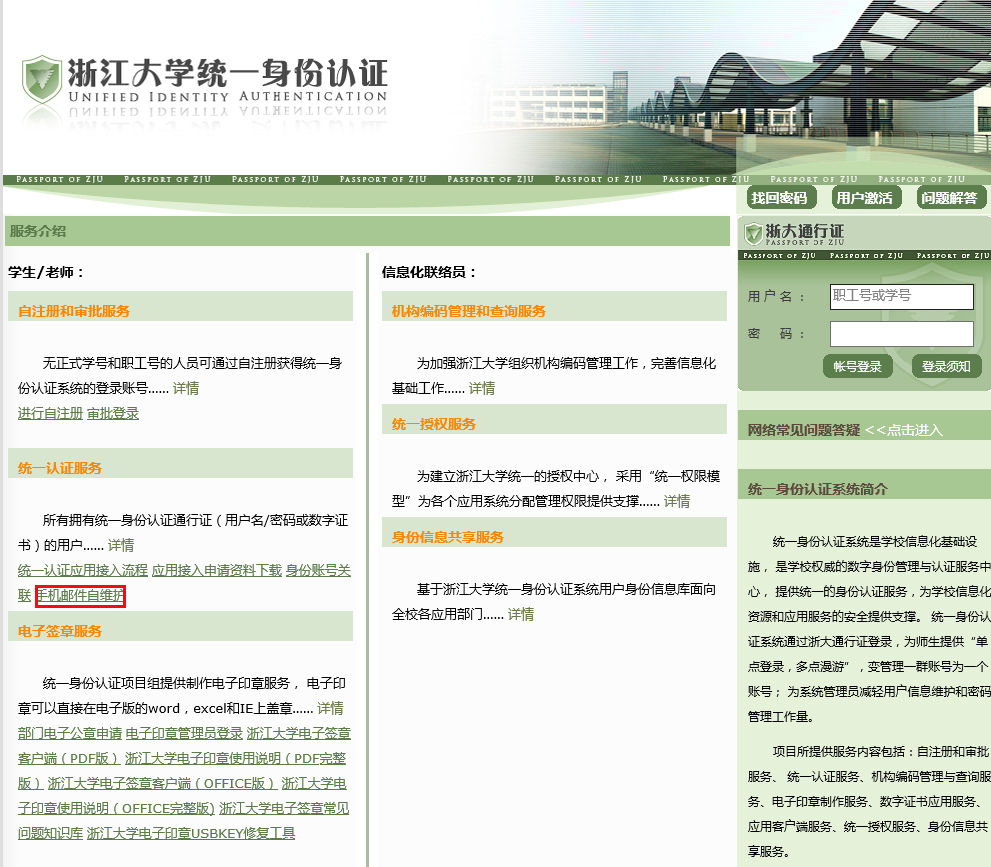Open 详情 under 电子签章服务
Image resolution: width=991 pixels, height=867 pixels.
[330, 708]
